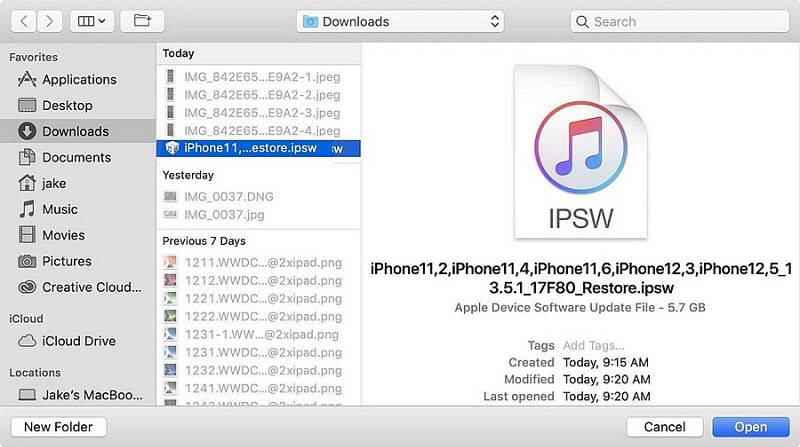Click the Pictures camera icon in the sidebar
The height and width of the screenshot is (447, 800).
[x=27, y=261]
